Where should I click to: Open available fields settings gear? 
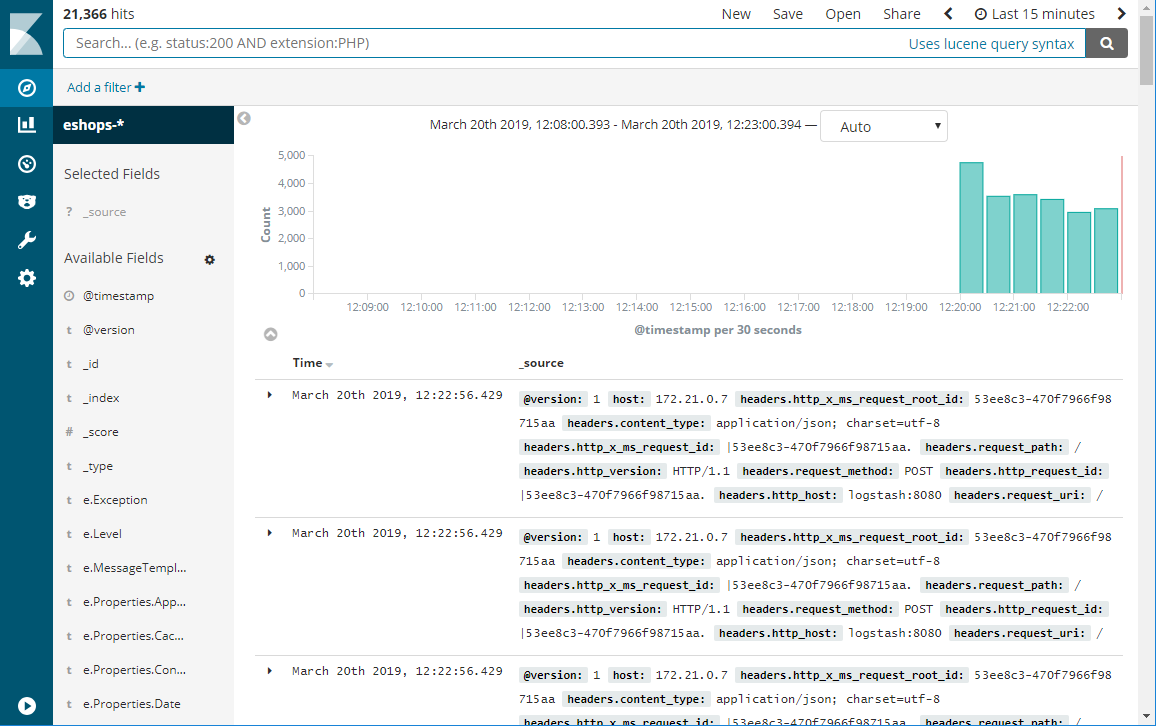click(x=209, y=260)
